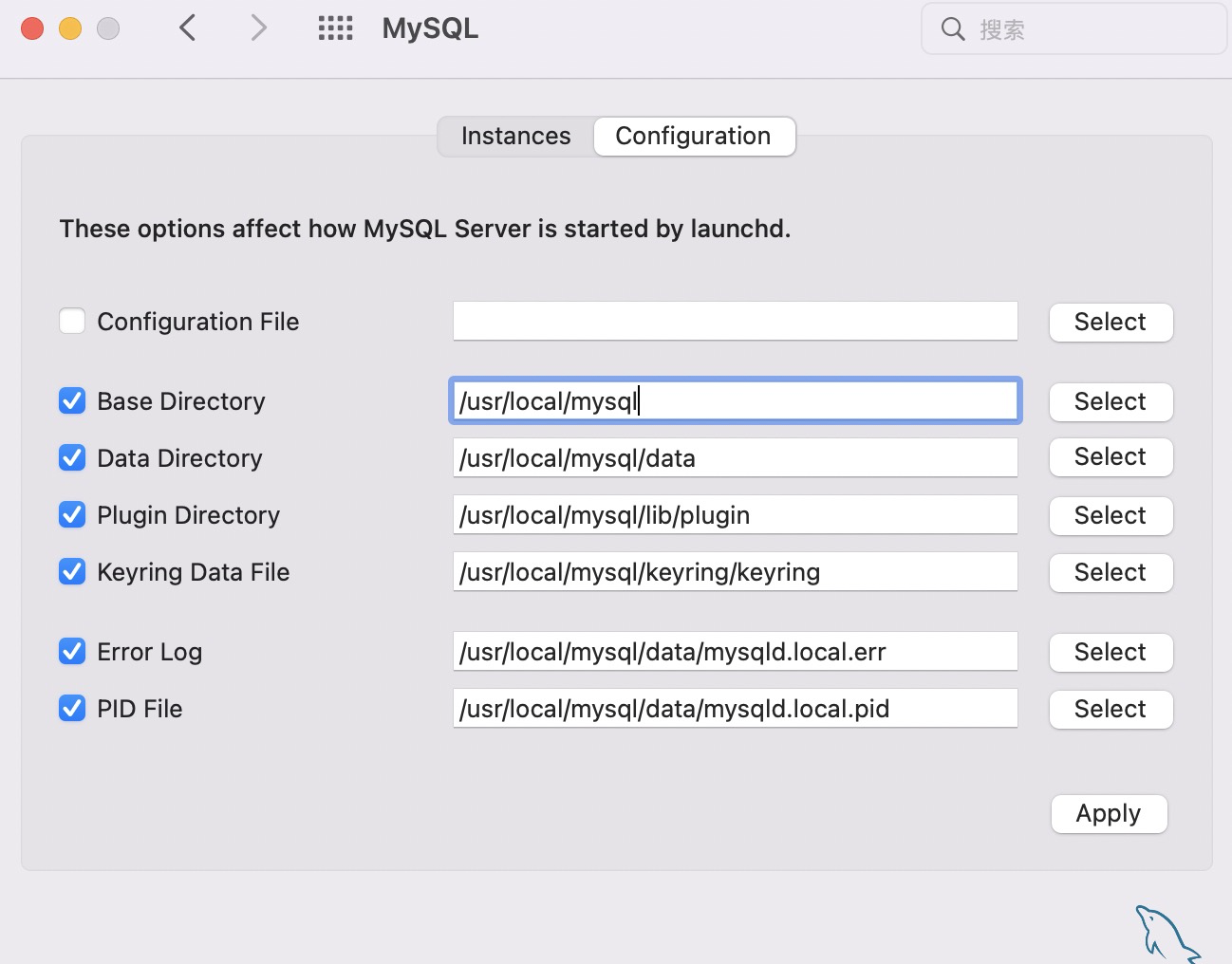1232x964 pixels.
Task: Choose Select beside Data Directory
Action: (x=1111, y=456)
